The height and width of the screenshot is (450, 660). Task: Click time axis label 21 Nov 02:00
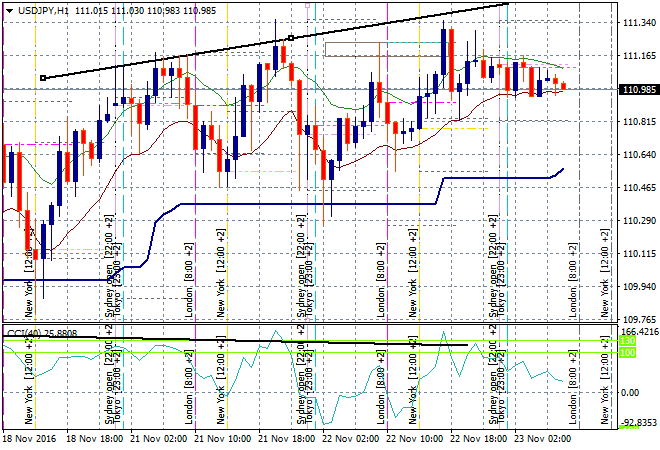pyautogui.click(x=159, y=439)
